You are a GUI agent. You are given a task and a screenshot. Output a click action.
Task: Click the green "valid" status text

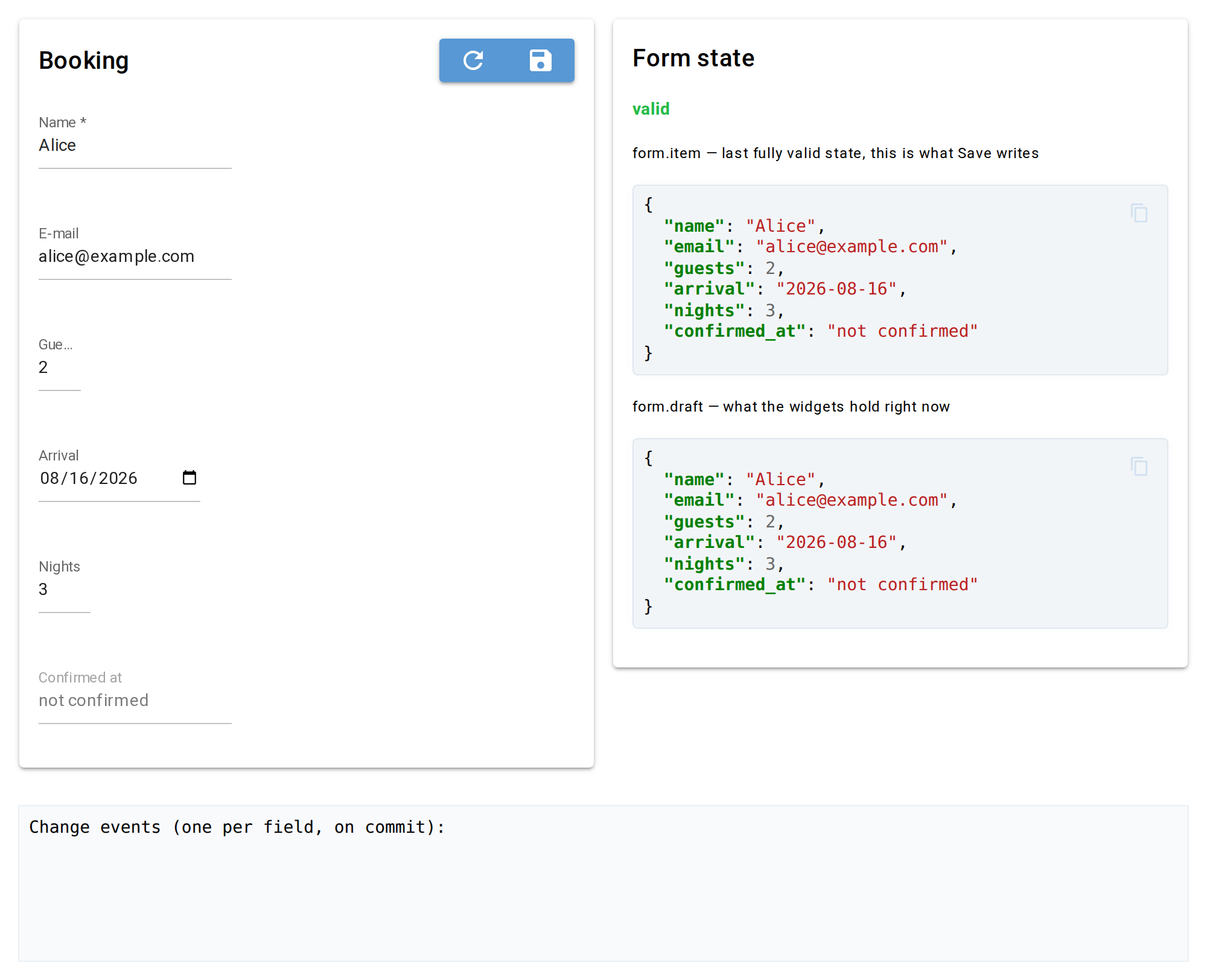[x=651, y=109]
